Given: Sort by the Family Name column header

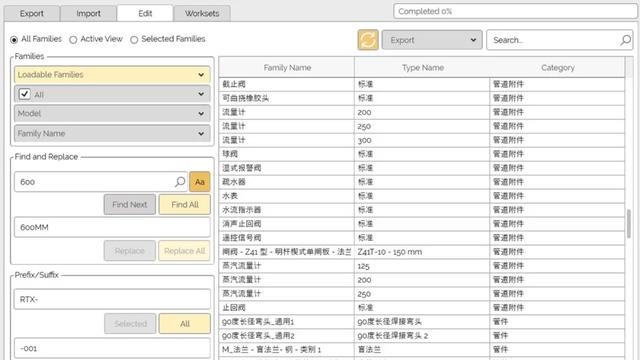Looking at the screenshot, I should pyautogui.click(x=287, y=68).
